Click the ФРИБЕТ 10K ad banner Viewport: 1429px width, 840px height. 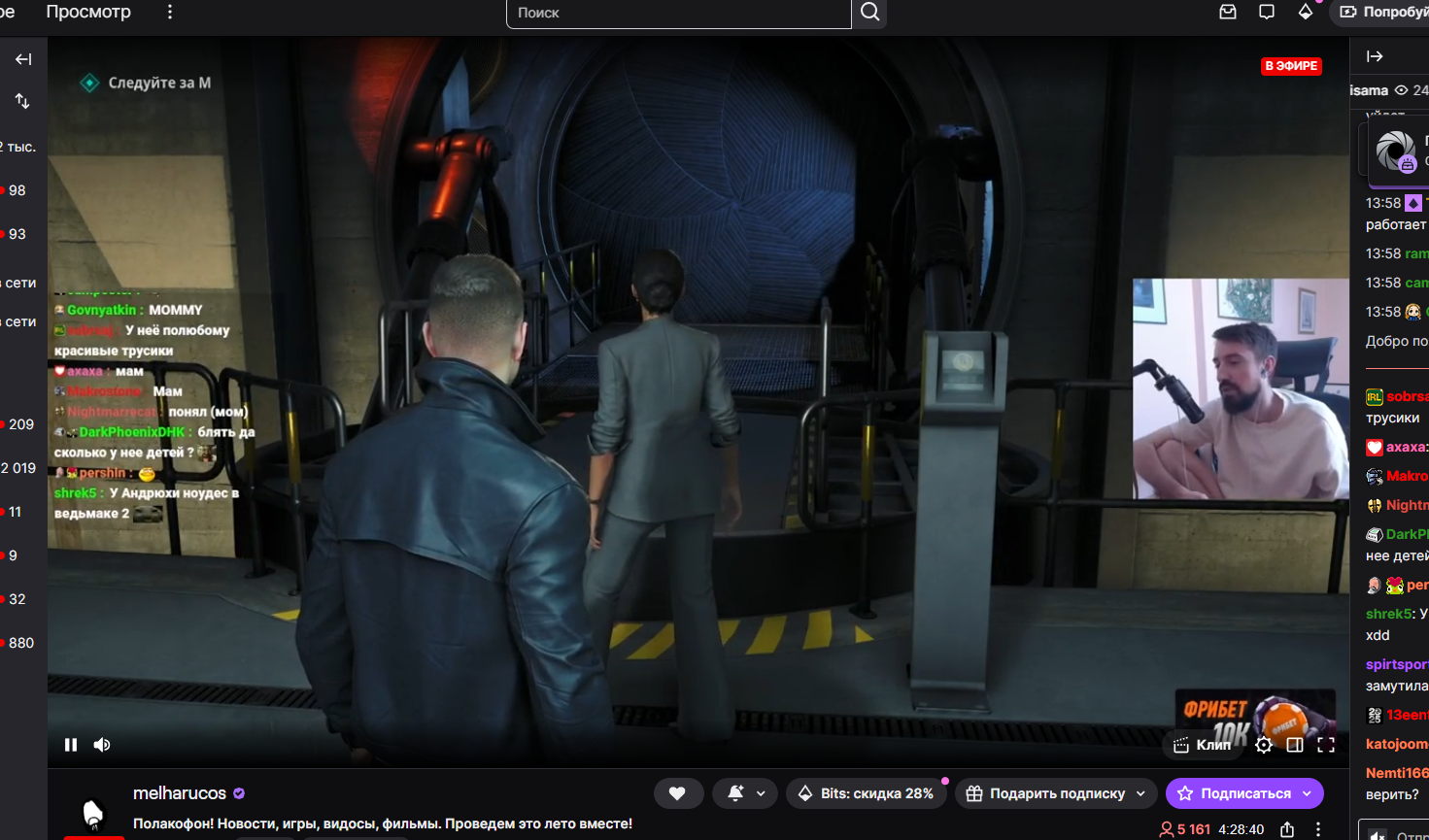[1254, 719]
